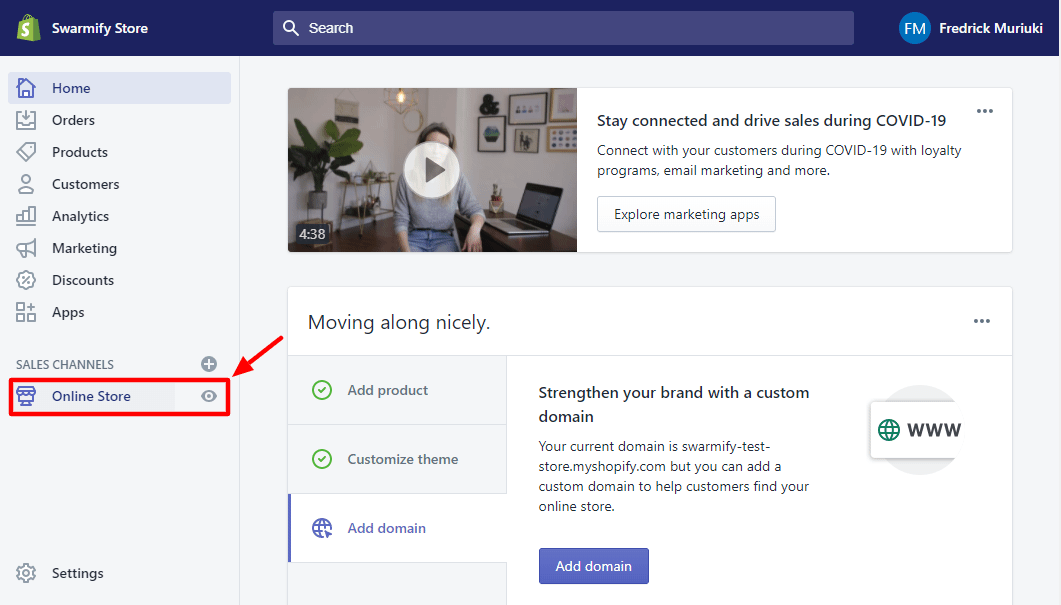This screenshot has width=1061, height=605.
Task: Click Explore marketing apps button
Action: tap(686, 214)
